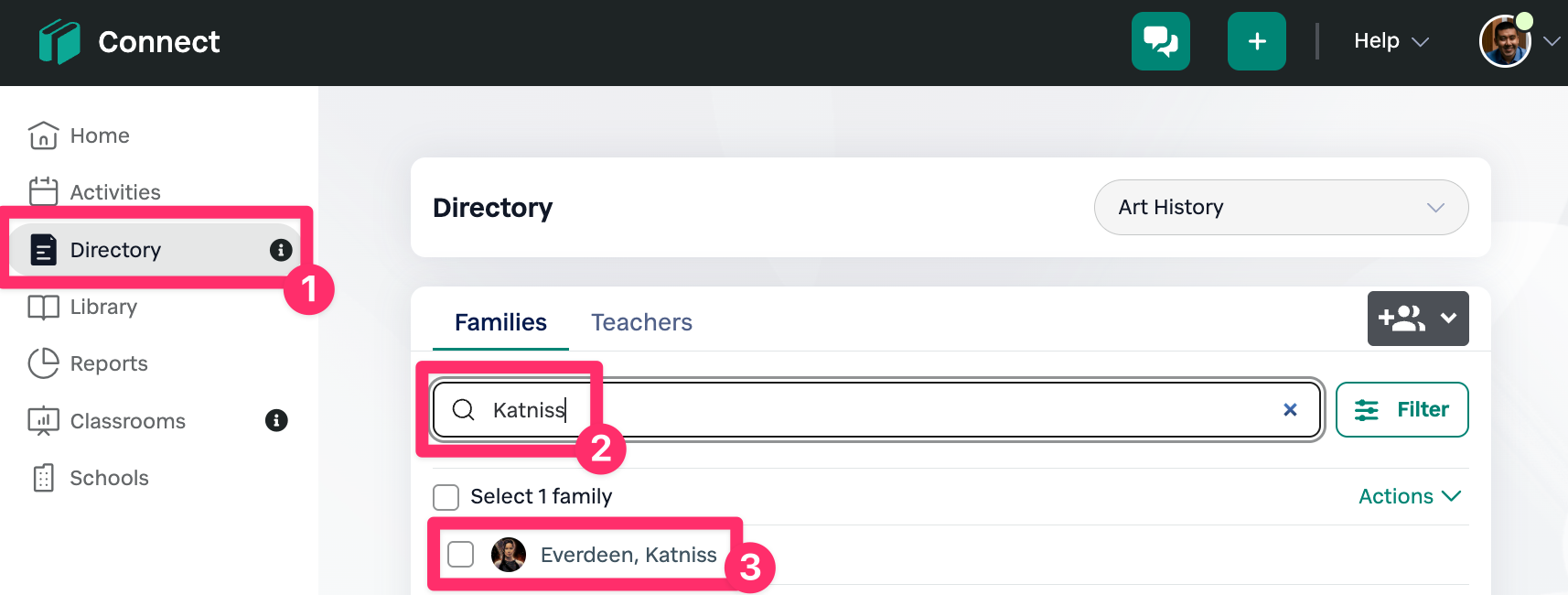Open the user profile avatar

(1504, 42)
